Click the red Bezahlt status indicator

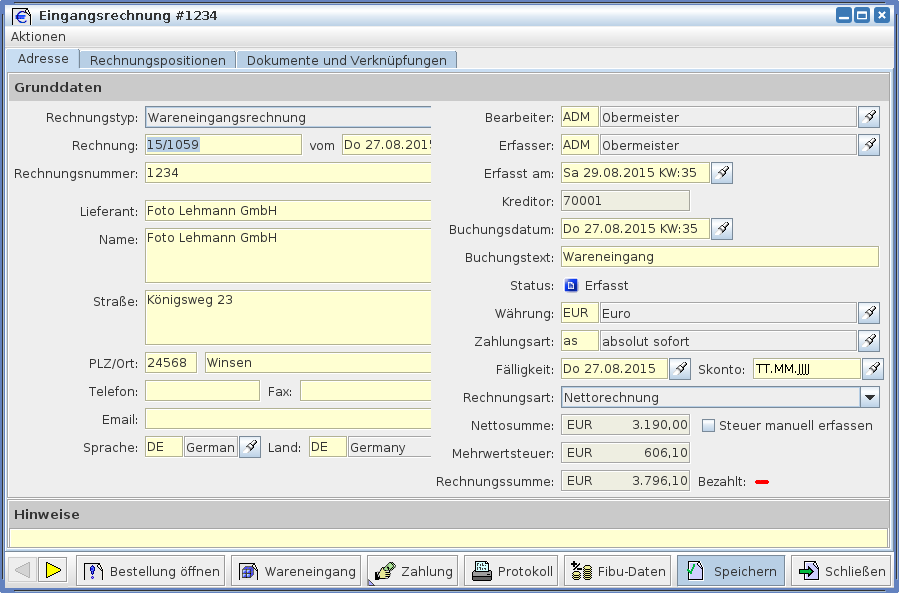click(762, 482)
